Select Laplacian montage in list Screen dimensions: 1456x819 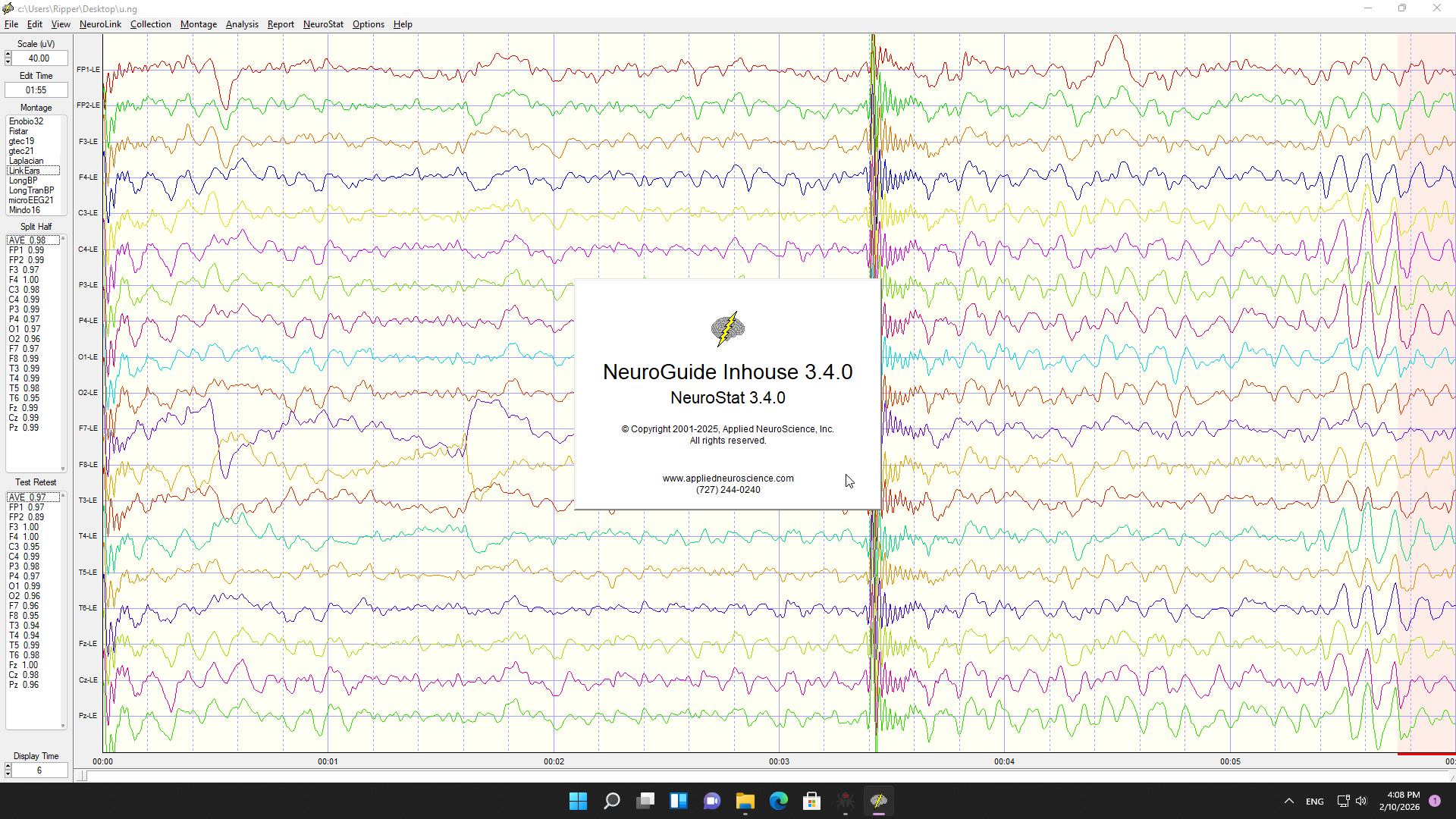(27, 161)
